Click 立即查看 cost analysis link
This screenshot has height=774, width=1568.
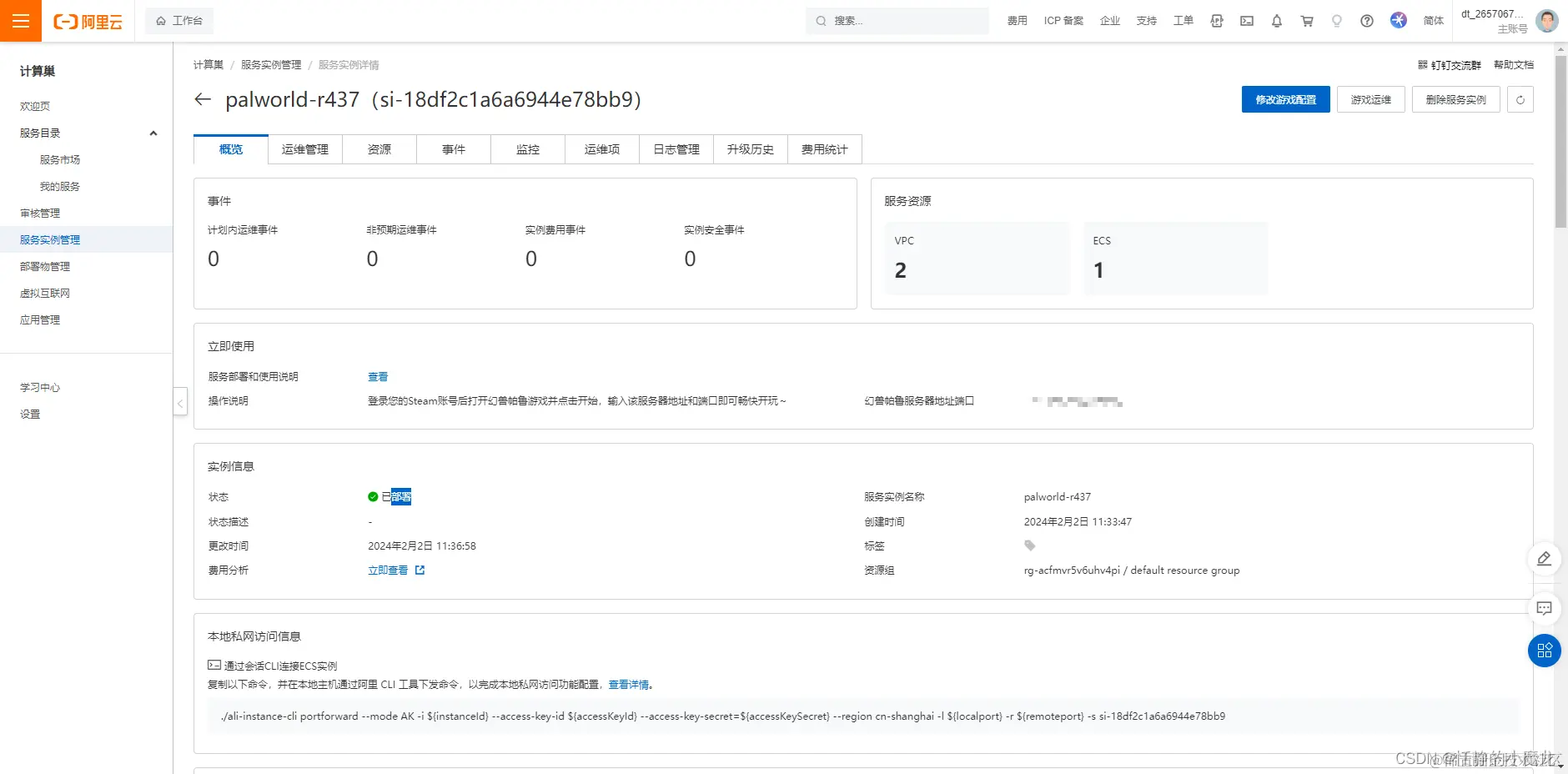(x=396, y=570)
